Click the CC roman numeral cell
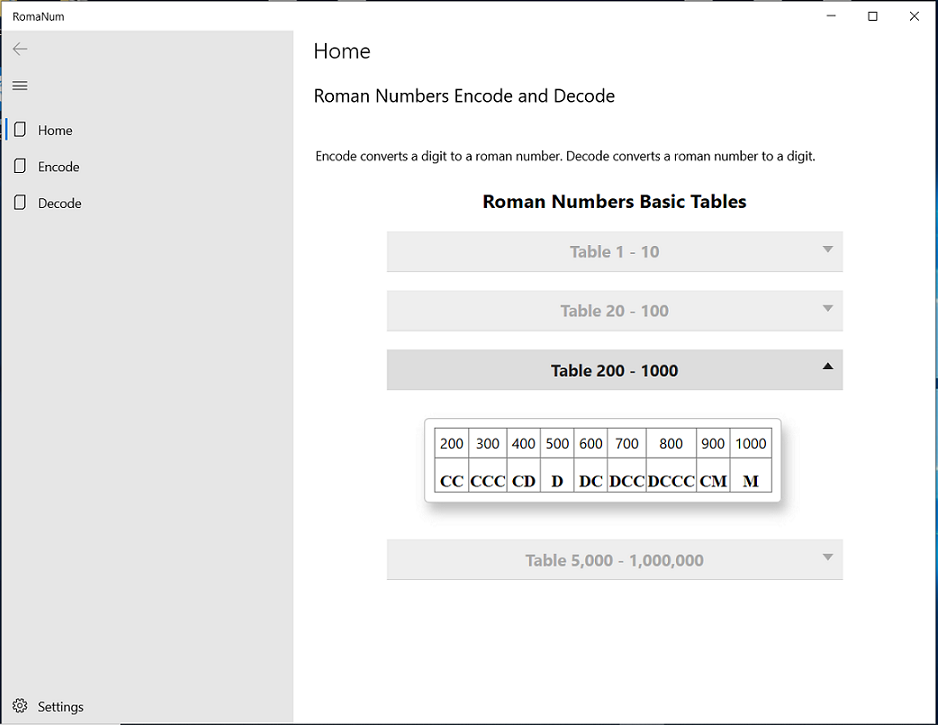The image size is (938, 725). [x=452, y=476]
